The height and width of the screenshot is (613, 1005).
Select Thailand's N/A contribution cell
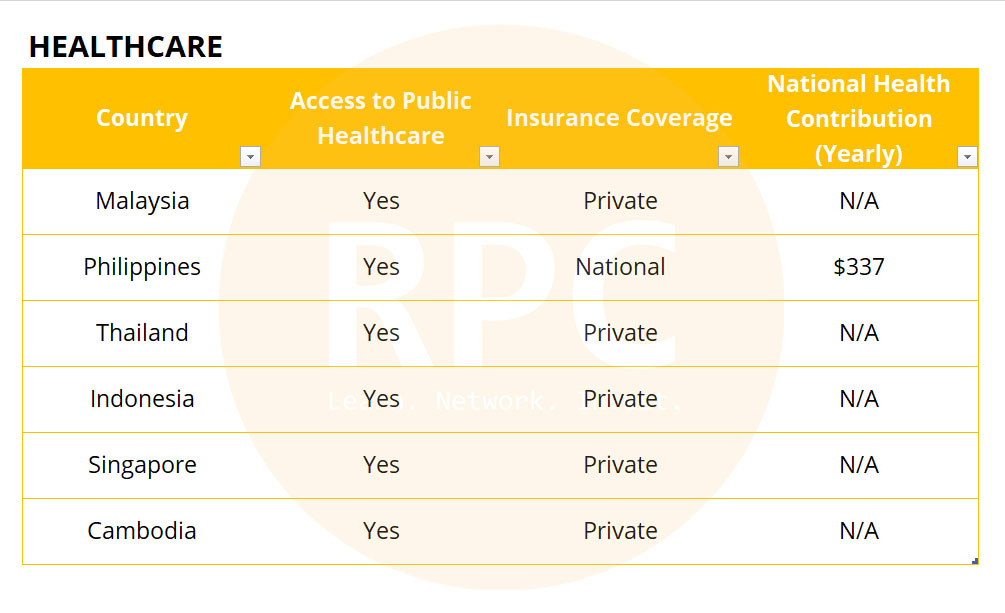pos(858,333)
